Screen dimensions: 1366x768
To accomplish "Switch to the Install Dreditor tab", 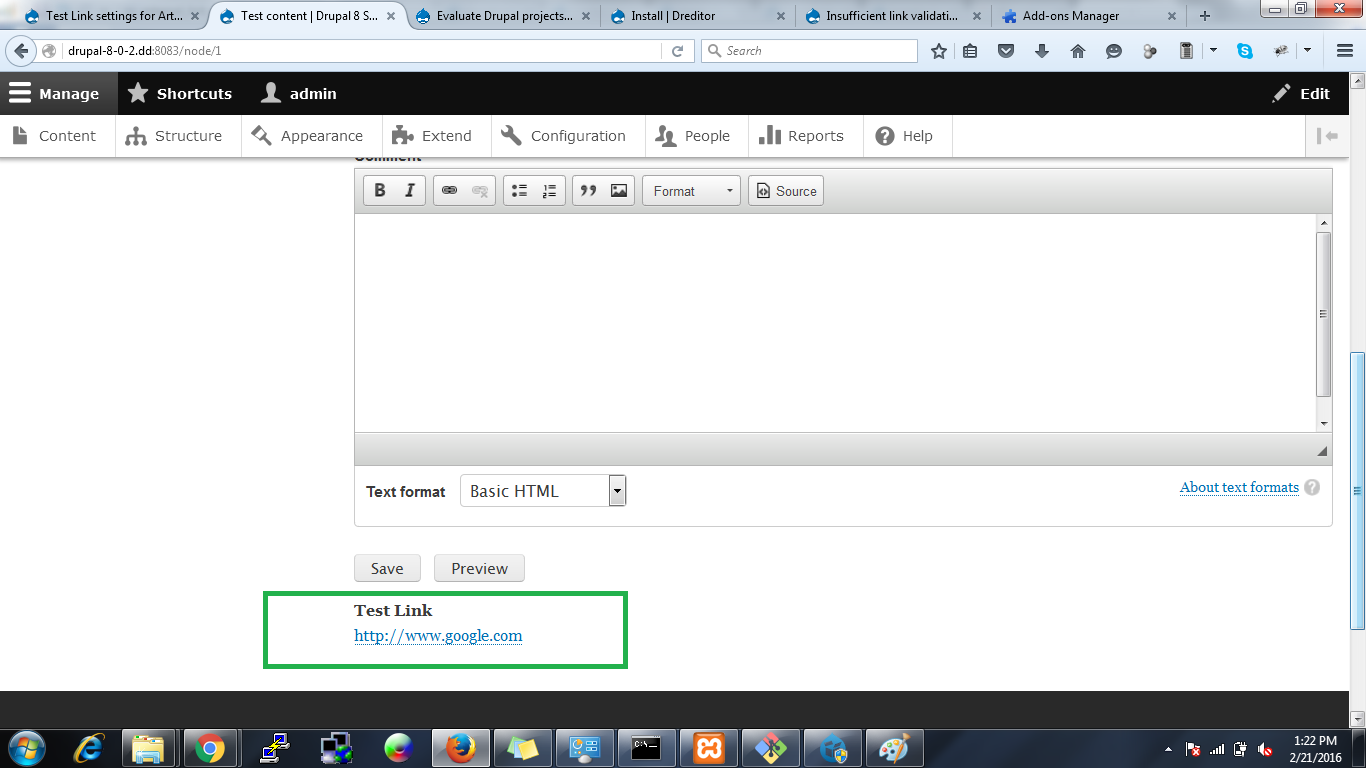I will tap(688, 15).
